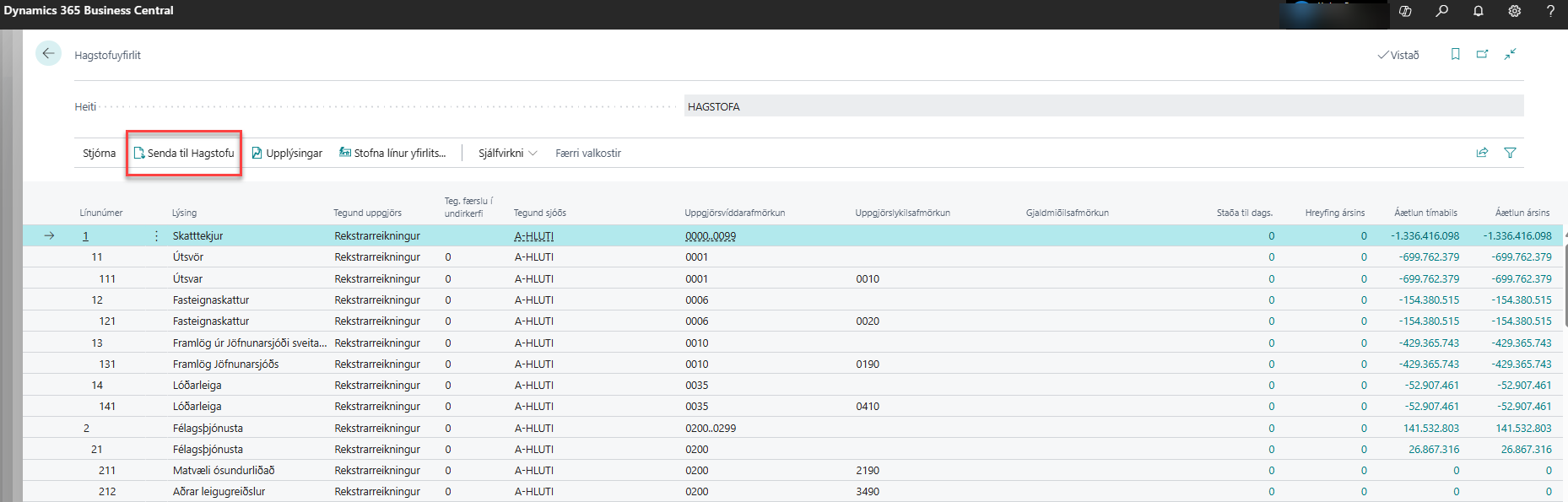Click Færri valkostir to show fewer options

(x=588, y=153)
